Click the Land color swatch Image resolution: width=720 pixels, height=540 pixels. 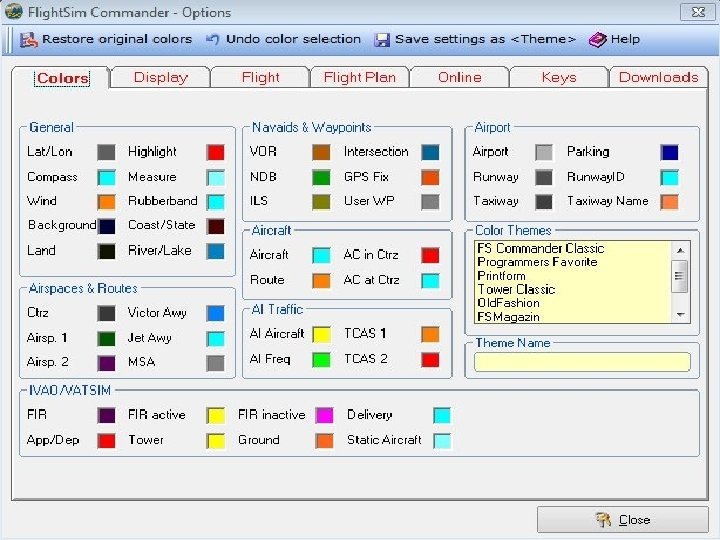[106, 251]
